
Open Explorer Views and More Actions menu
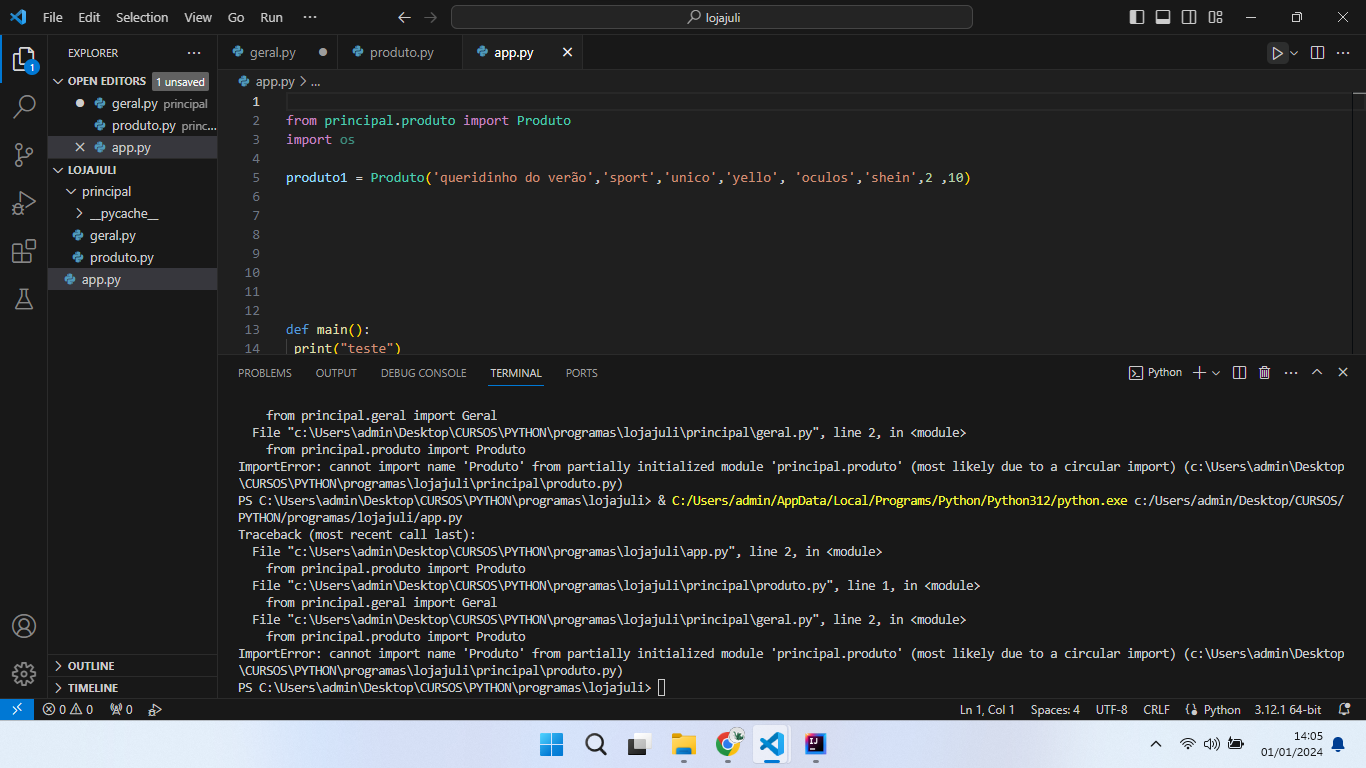[194, 53]
